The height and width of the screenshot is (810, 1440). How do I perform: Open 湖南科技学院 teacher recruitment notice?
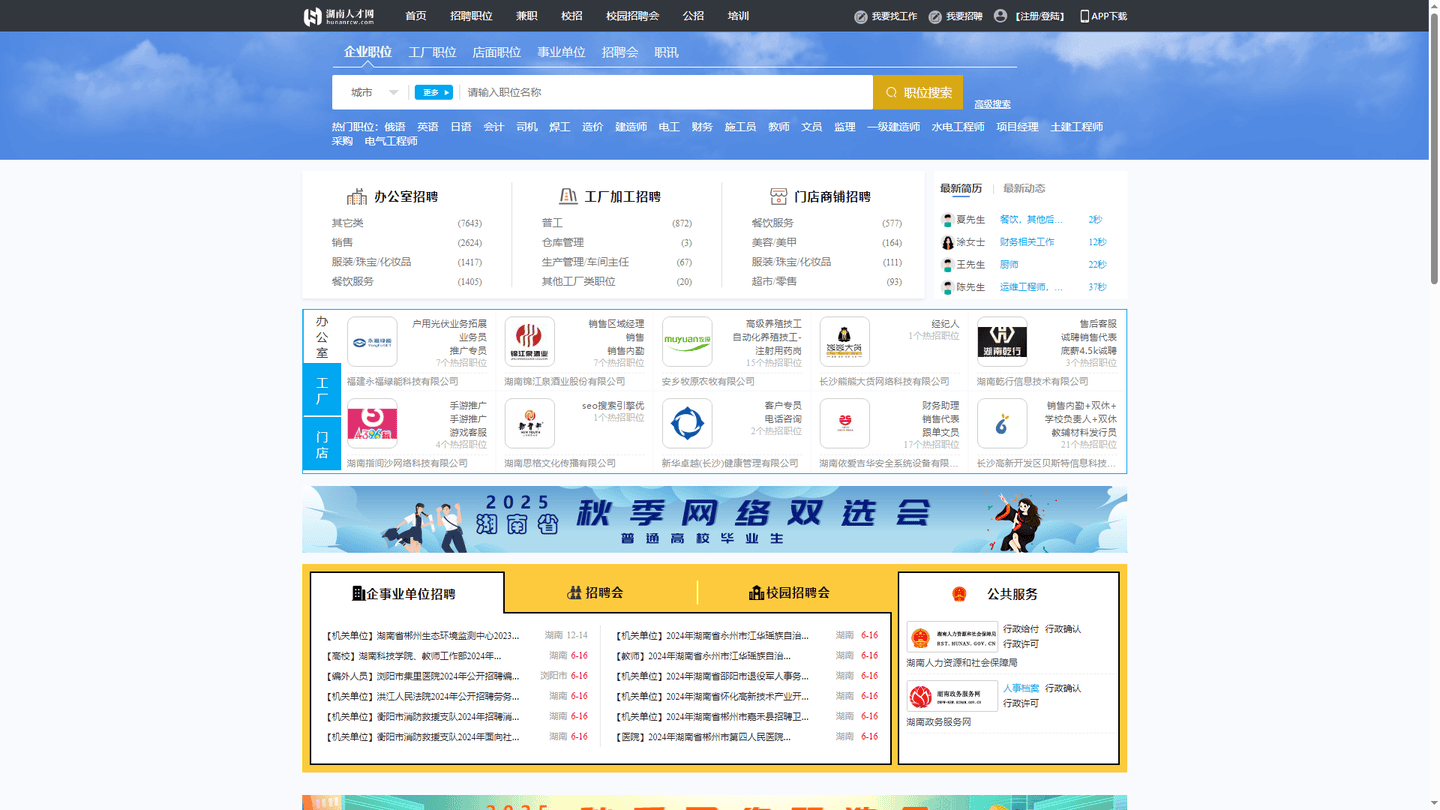(x=414, y=656)
